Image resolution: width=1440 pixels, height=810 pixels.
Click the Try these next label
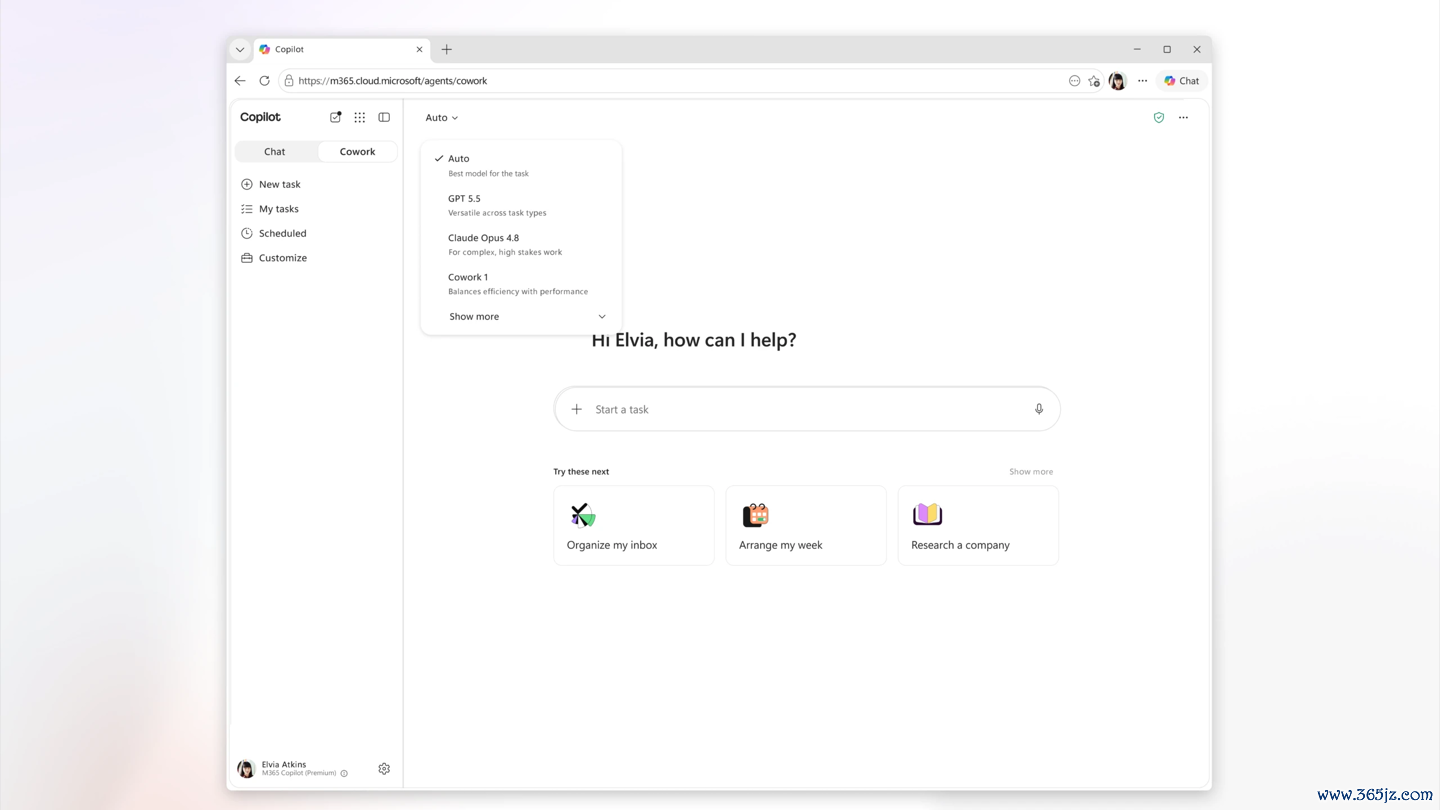tap(581, 472)
